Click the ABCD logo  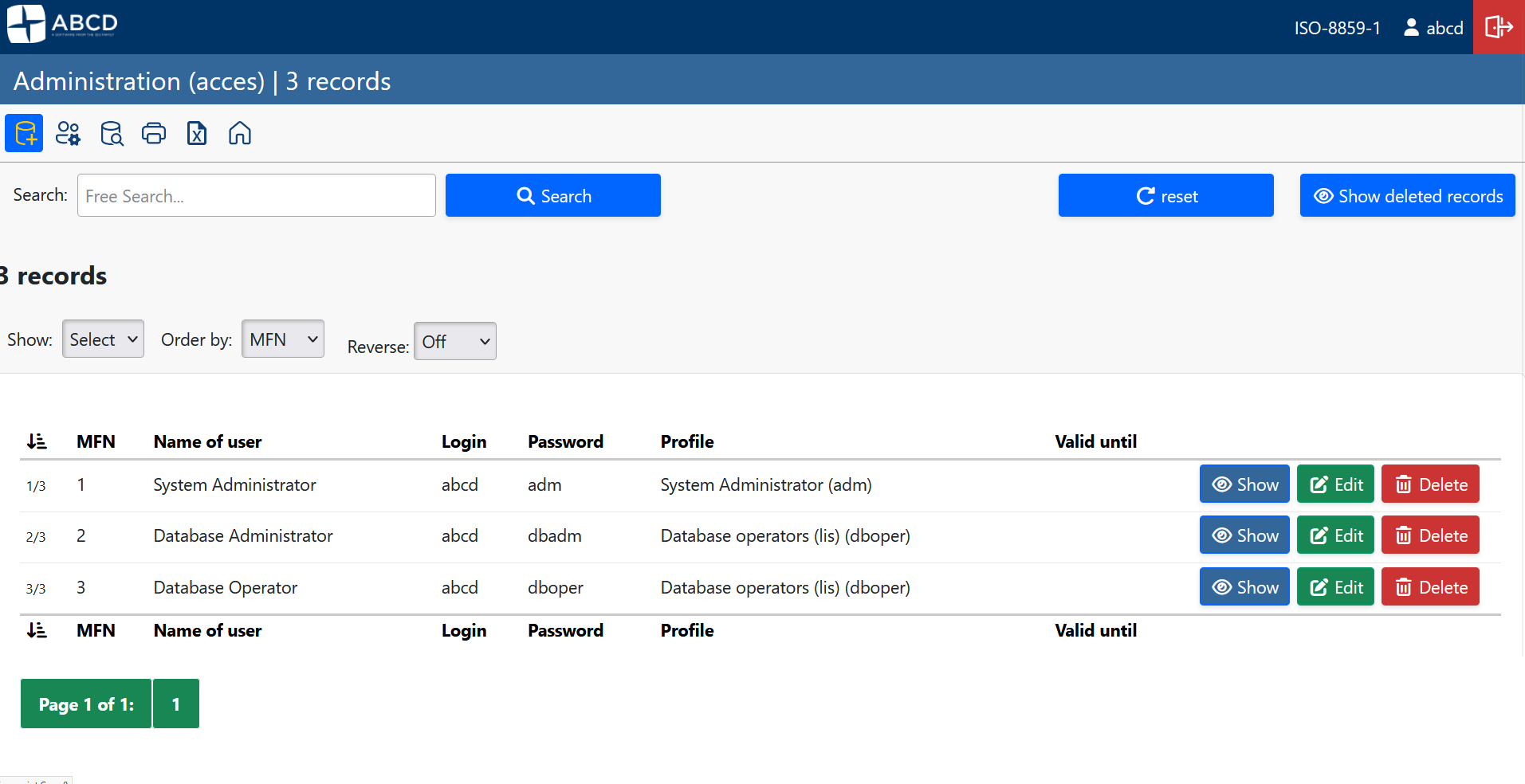[x=62, y=24]
